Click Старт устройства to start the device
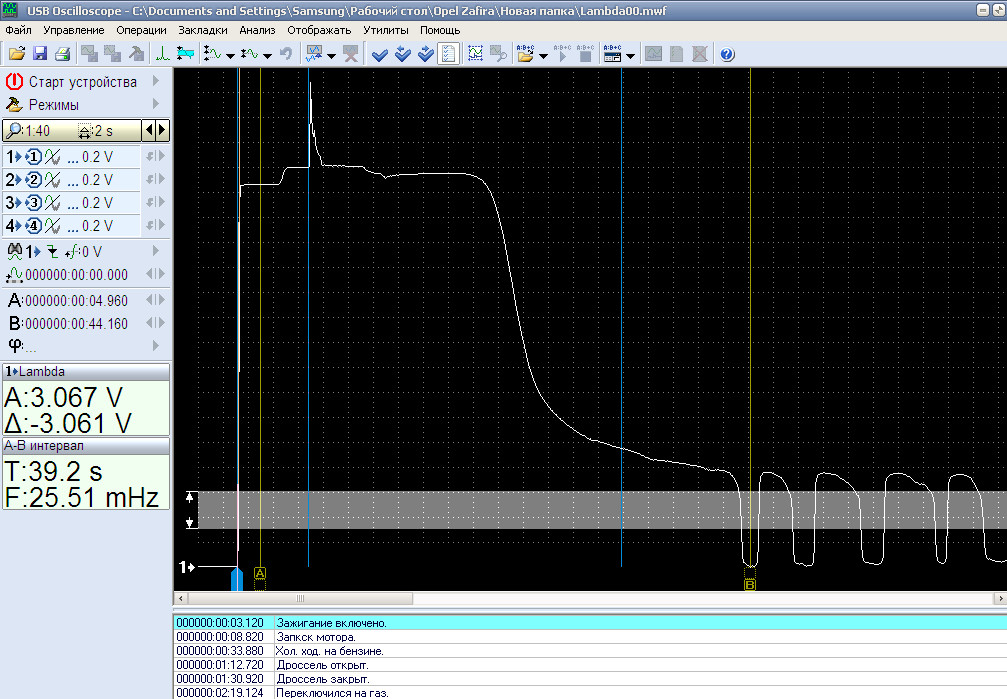Image resolution: width=1007 pixels, height=699 pixels. pos(82,81)
